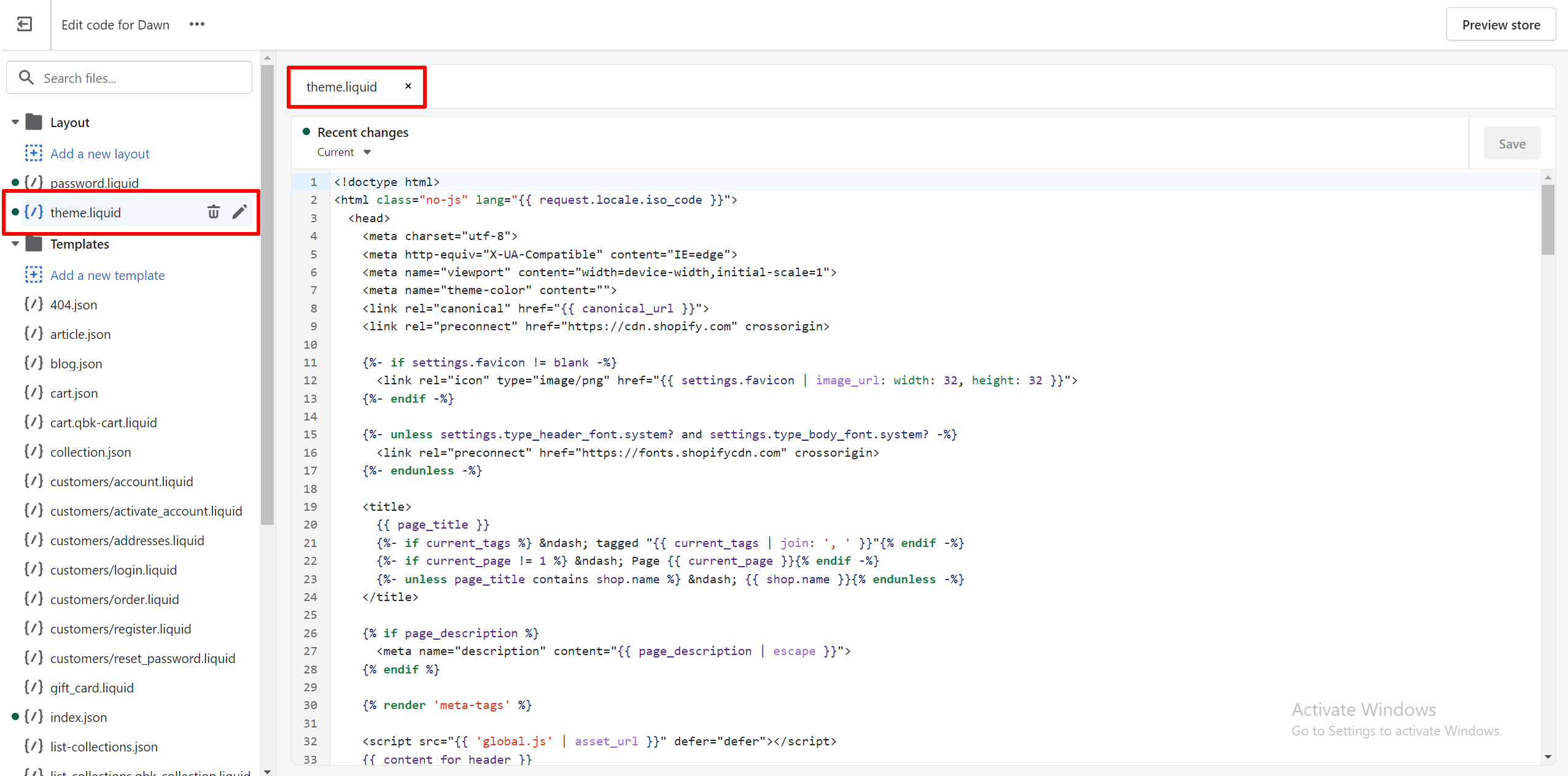Click the file icon beside index.json
Viewport: 1568px width, 776px height.
click(x=34, y=716)
